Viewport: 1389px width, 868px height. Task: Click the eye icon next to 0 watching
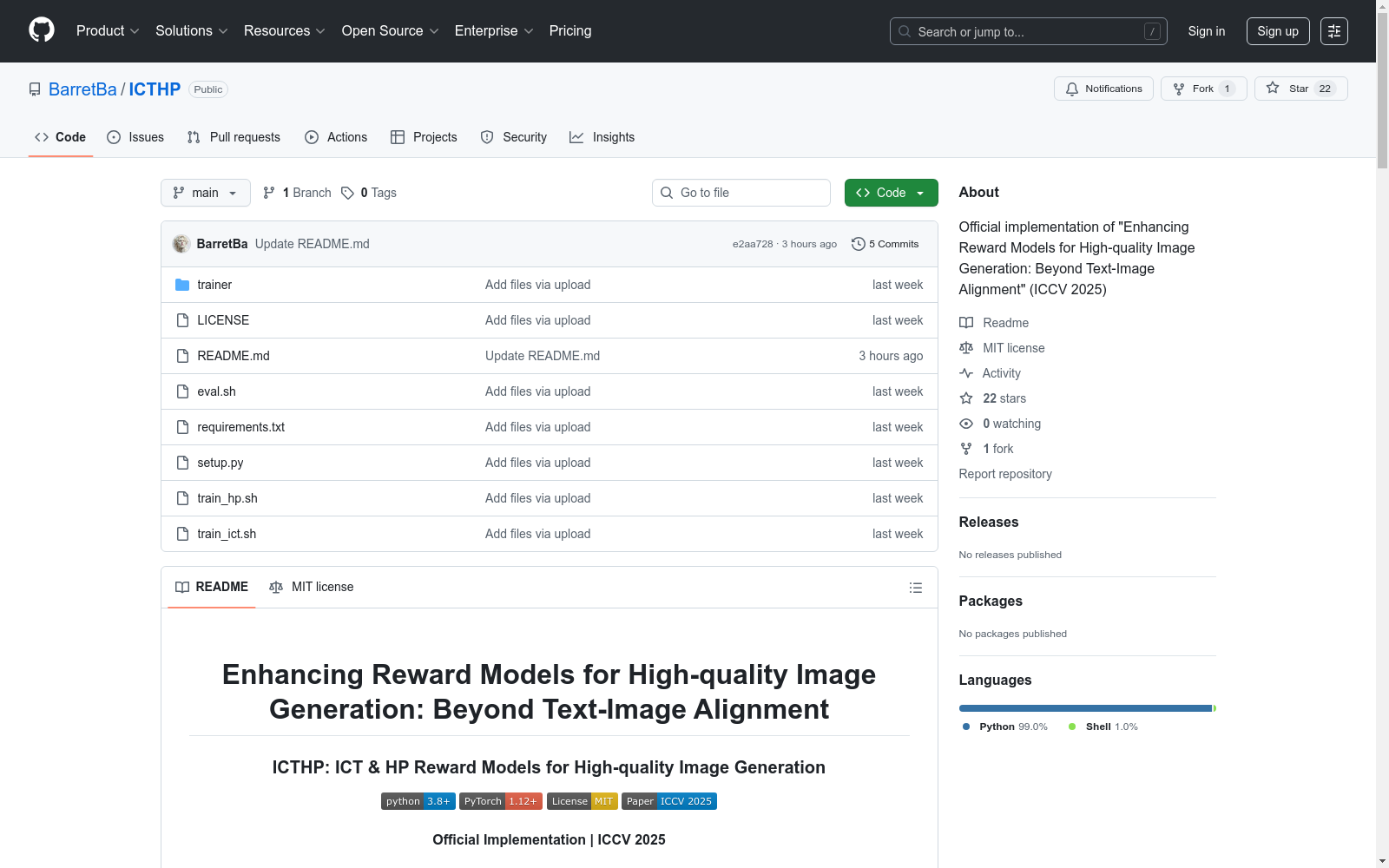click(966, 424)
